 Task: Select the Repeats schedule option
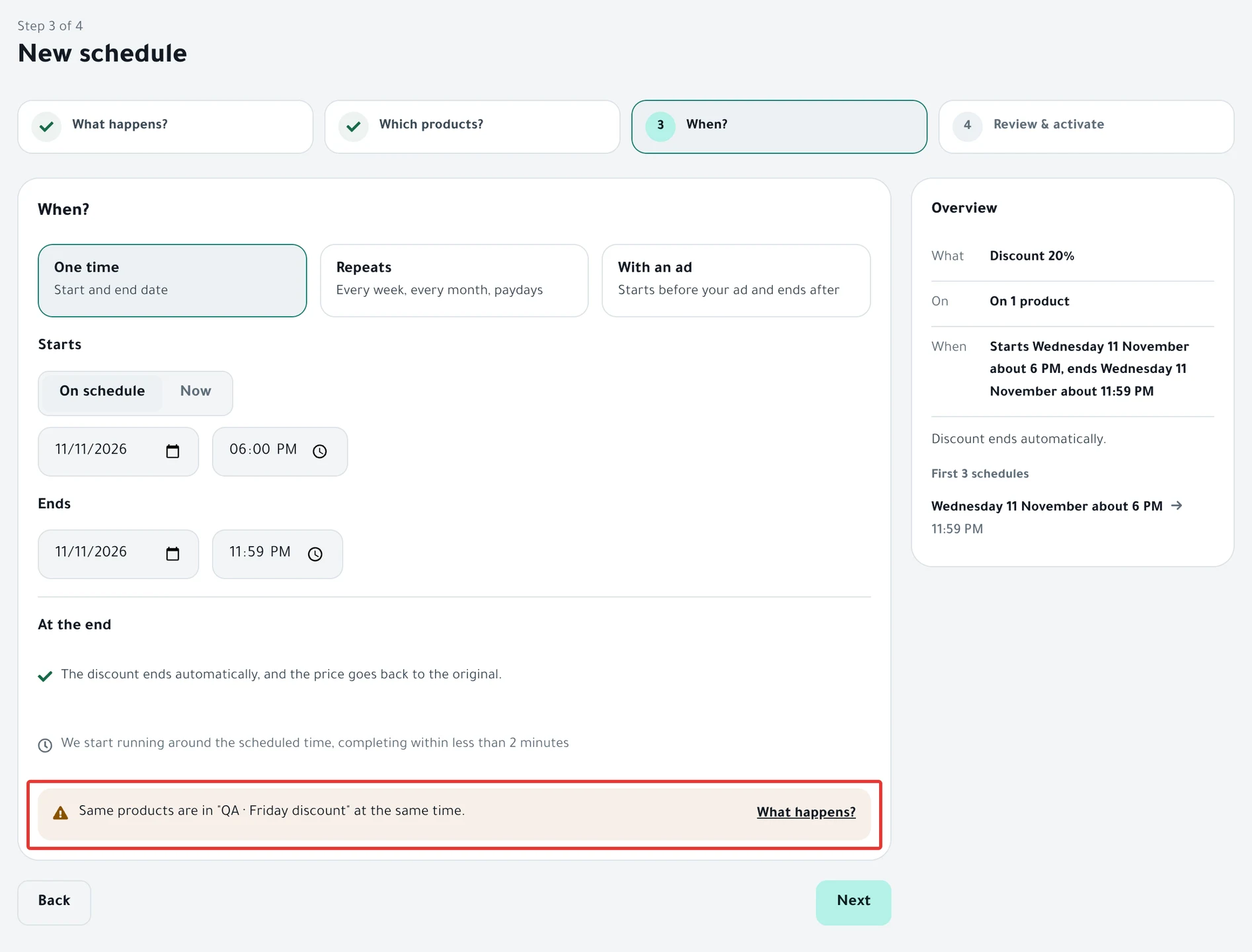click(454, 280)
